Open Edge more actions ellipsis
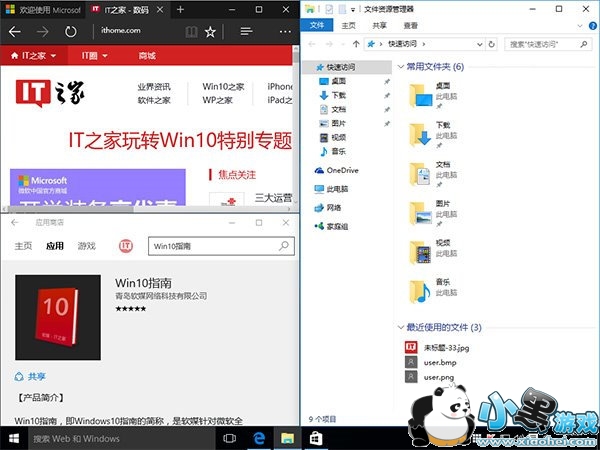600x450 pixels. (x=285, y=32)
